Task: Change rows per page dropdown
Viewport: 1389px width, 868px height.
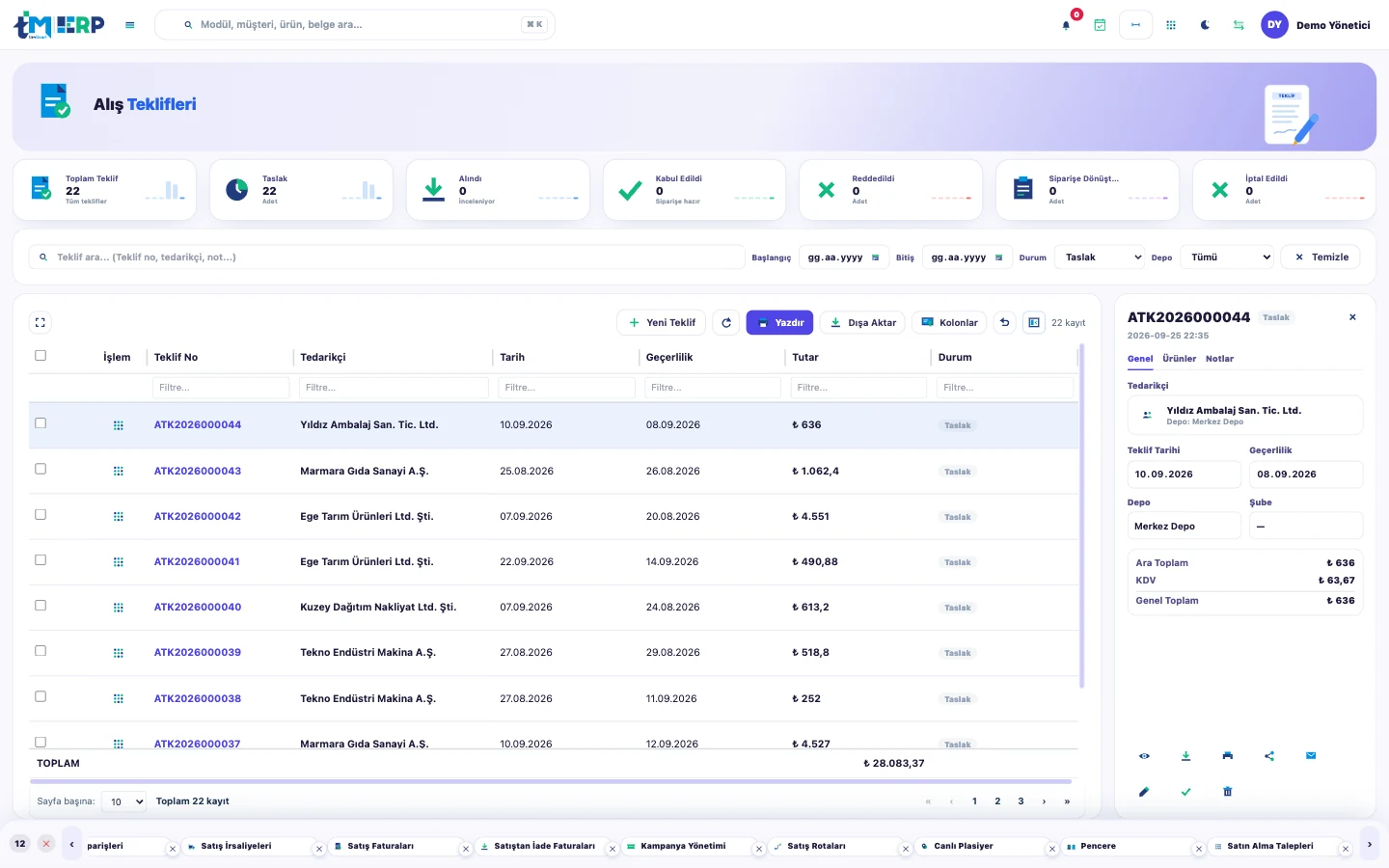Action: (123, 801)
